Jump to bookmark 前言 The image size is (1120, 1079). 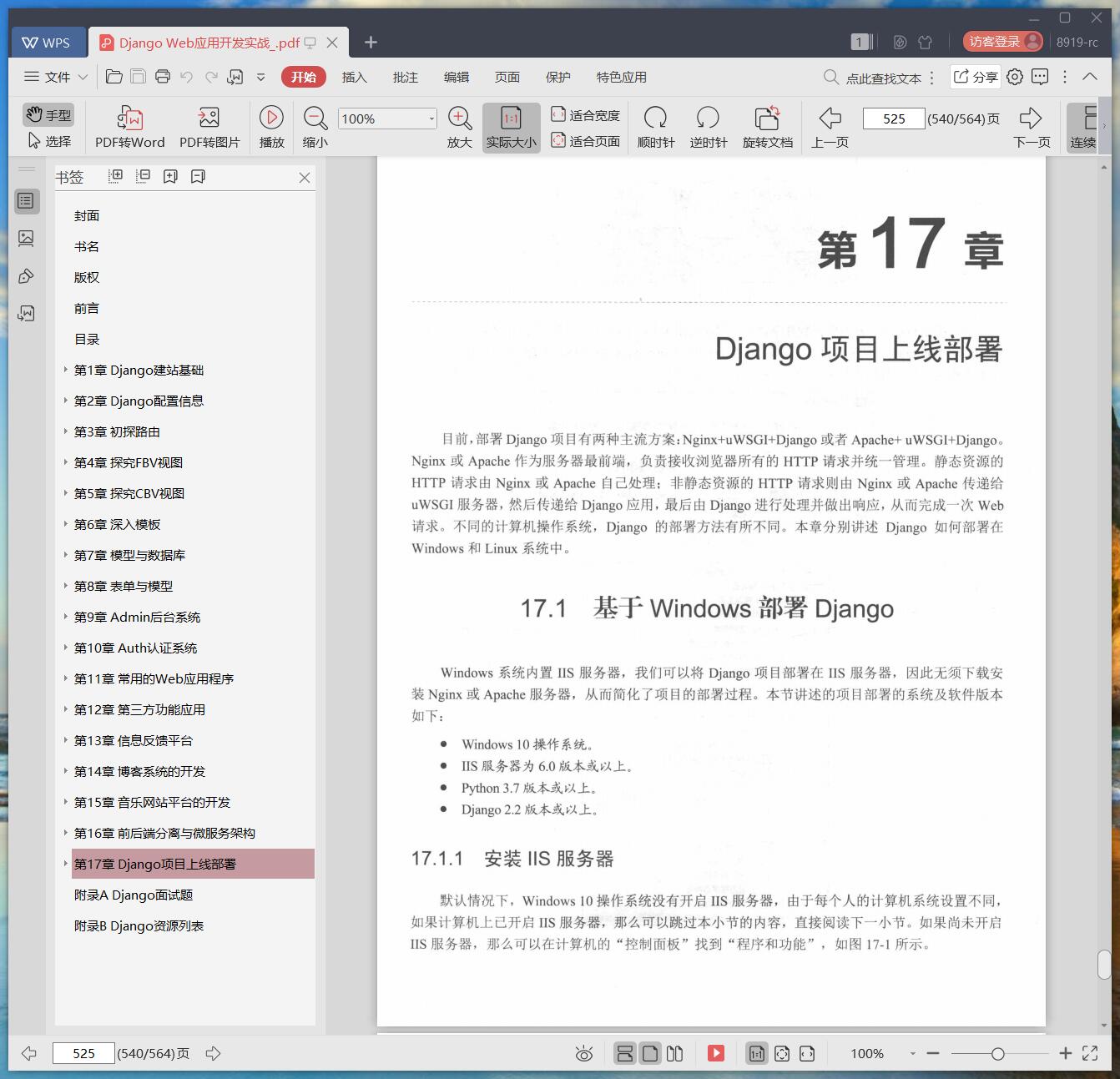(x=87, y=308)
